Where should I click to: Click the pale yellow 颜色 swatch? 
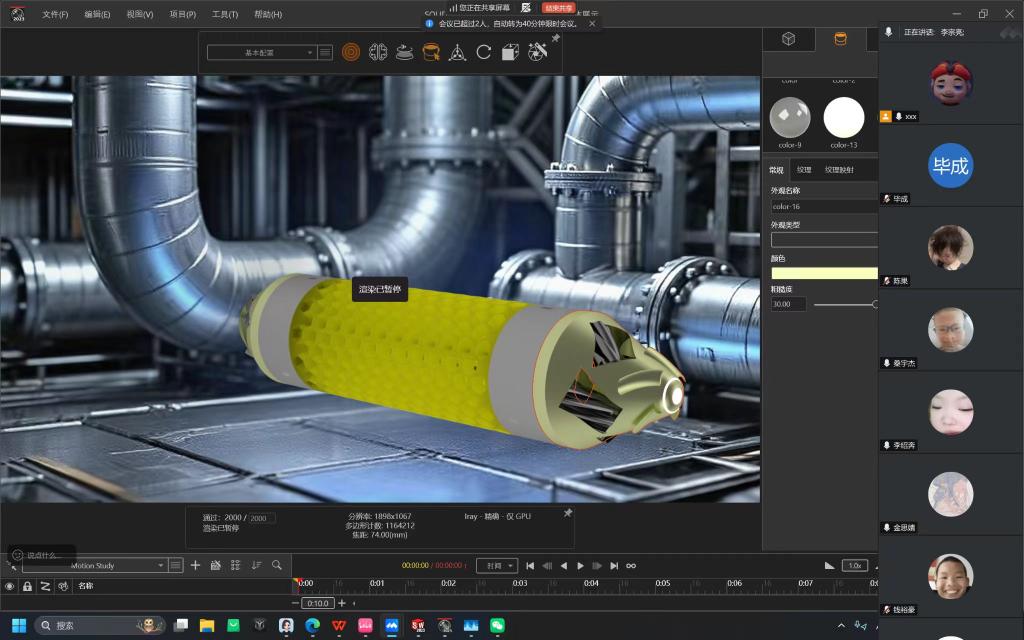click(x=824, y=273)
